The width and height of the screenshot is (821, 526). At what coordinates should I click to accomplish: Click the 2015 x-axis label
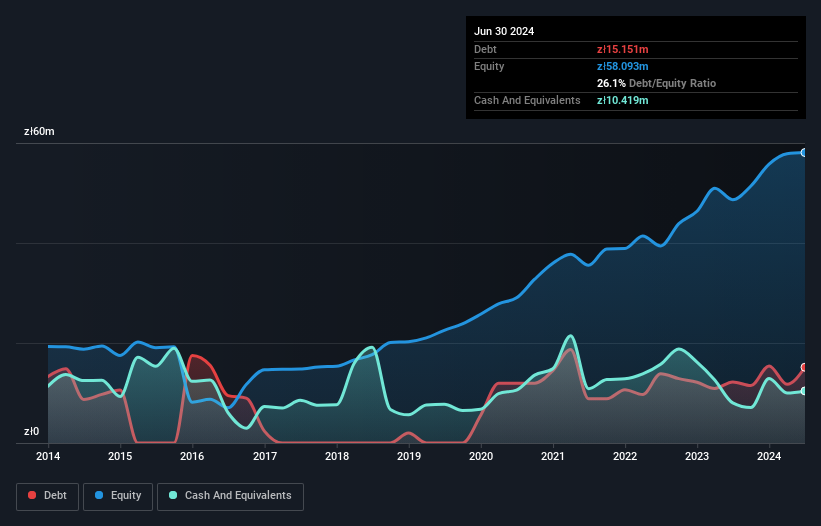click(x=120, y=456)
